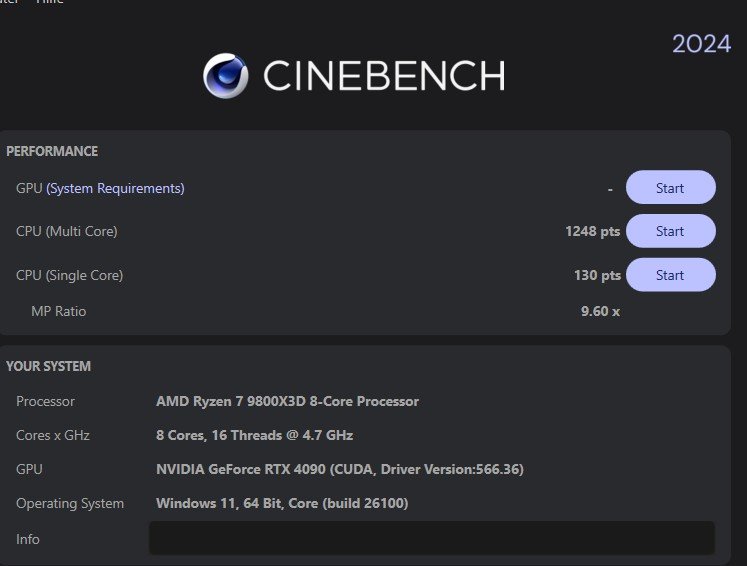Click the 8 Cores, 16 Threads value

point(254,435)
